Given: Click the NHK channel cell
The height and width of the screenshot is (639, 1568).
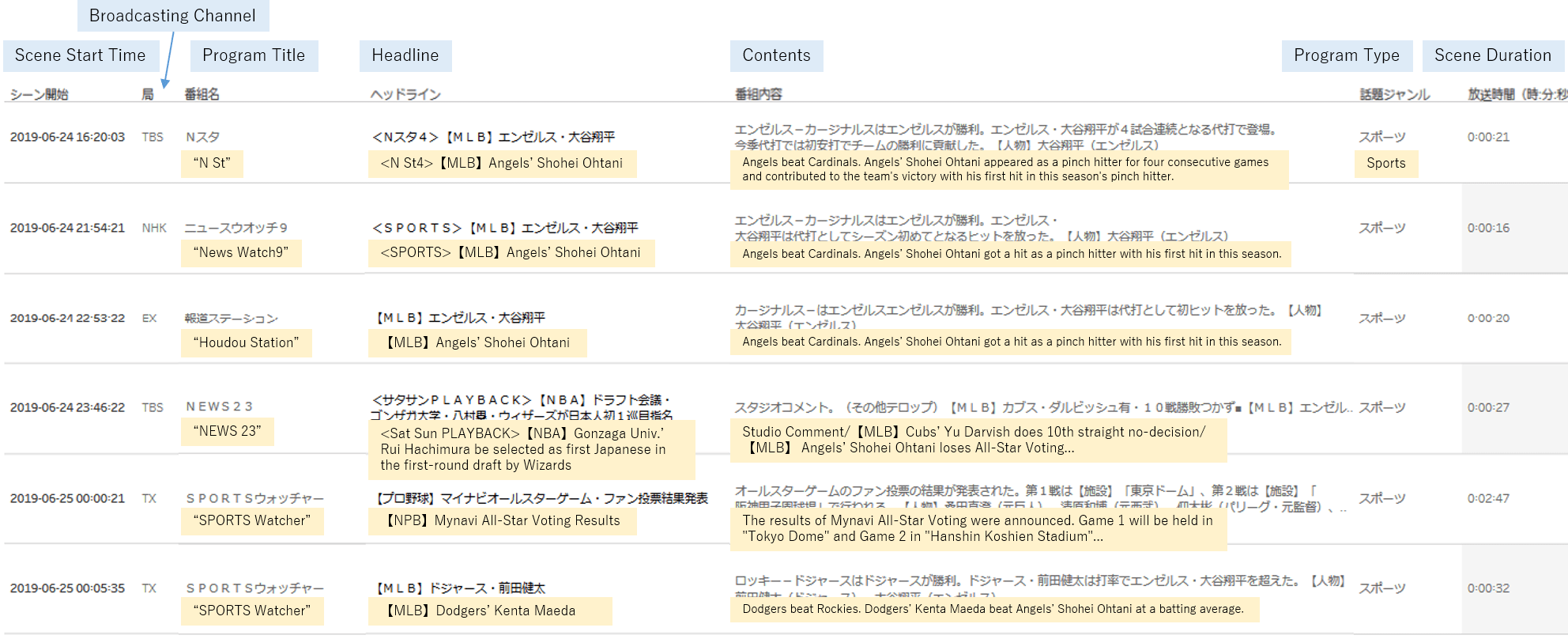Looking at the screenshot, I should pyautogui.click(x=154, y=228).
